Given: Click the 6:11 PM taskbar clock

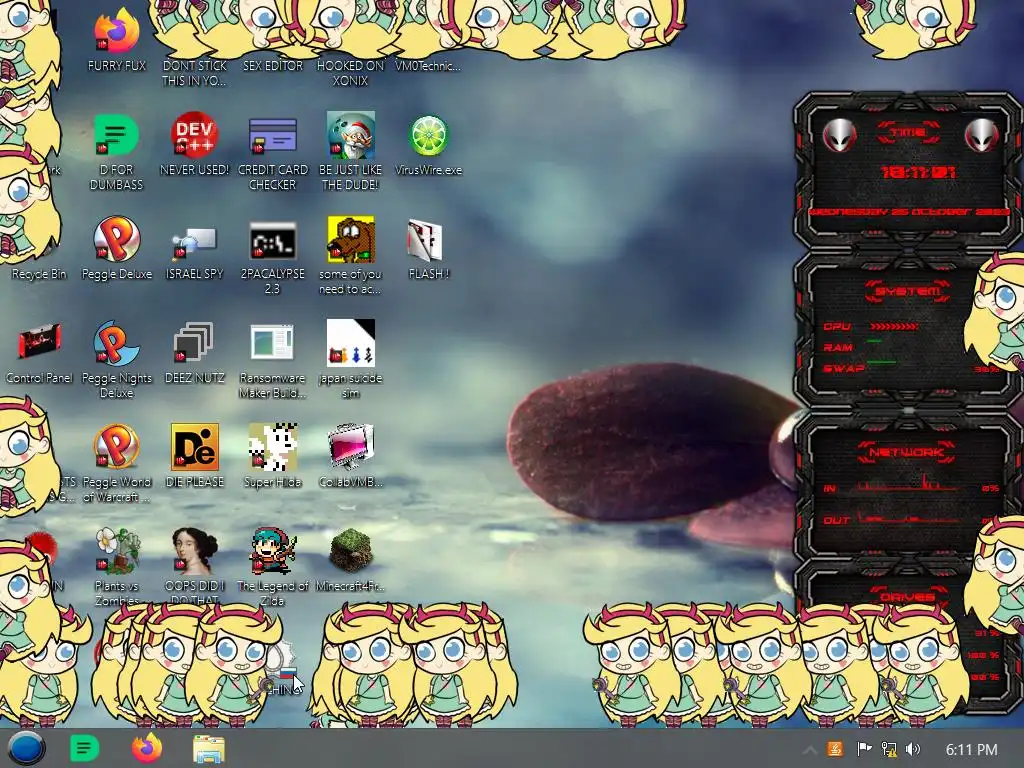Looking at the screenshot, I should 971,750.
